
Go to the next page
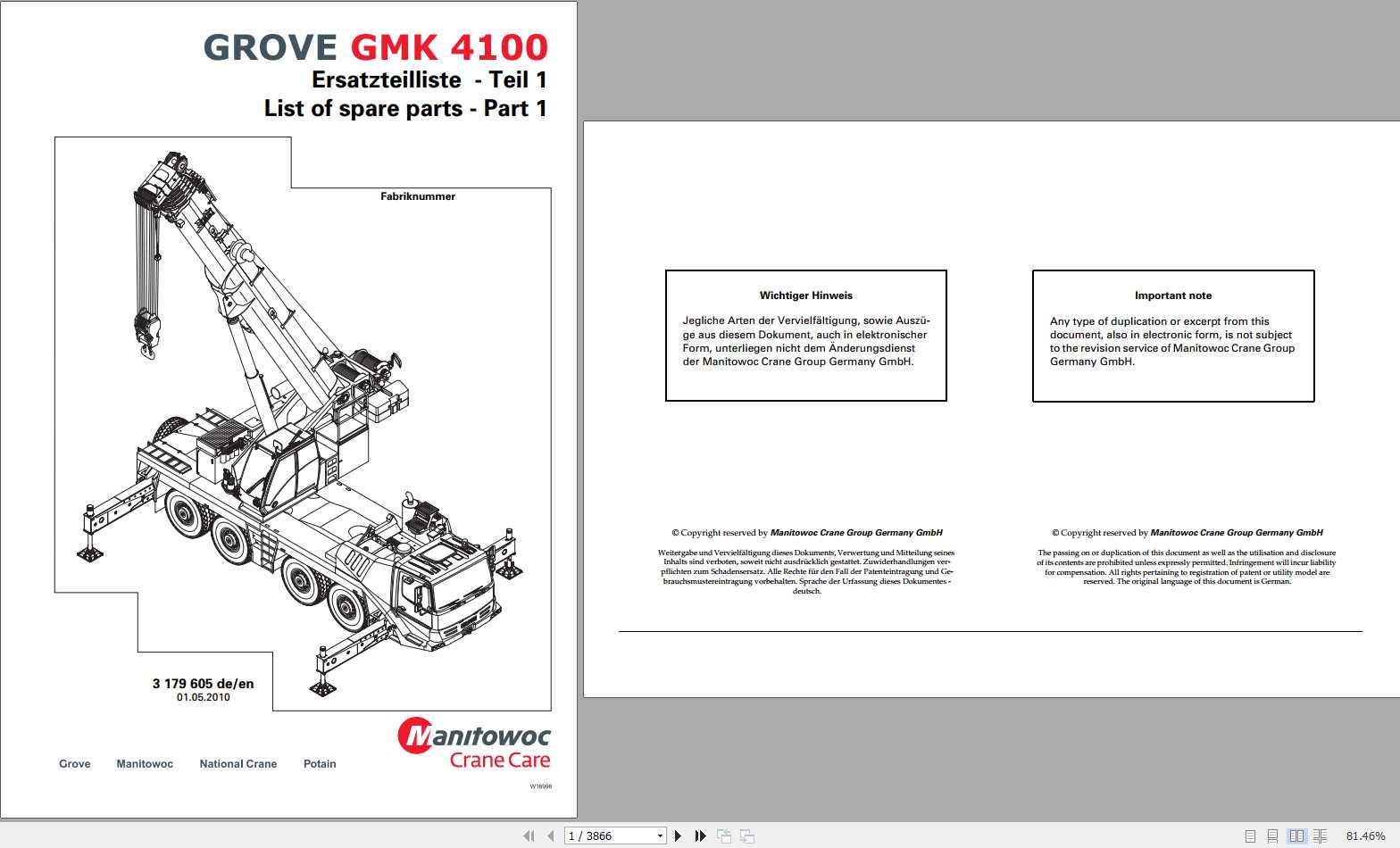[x=678, y=836]
